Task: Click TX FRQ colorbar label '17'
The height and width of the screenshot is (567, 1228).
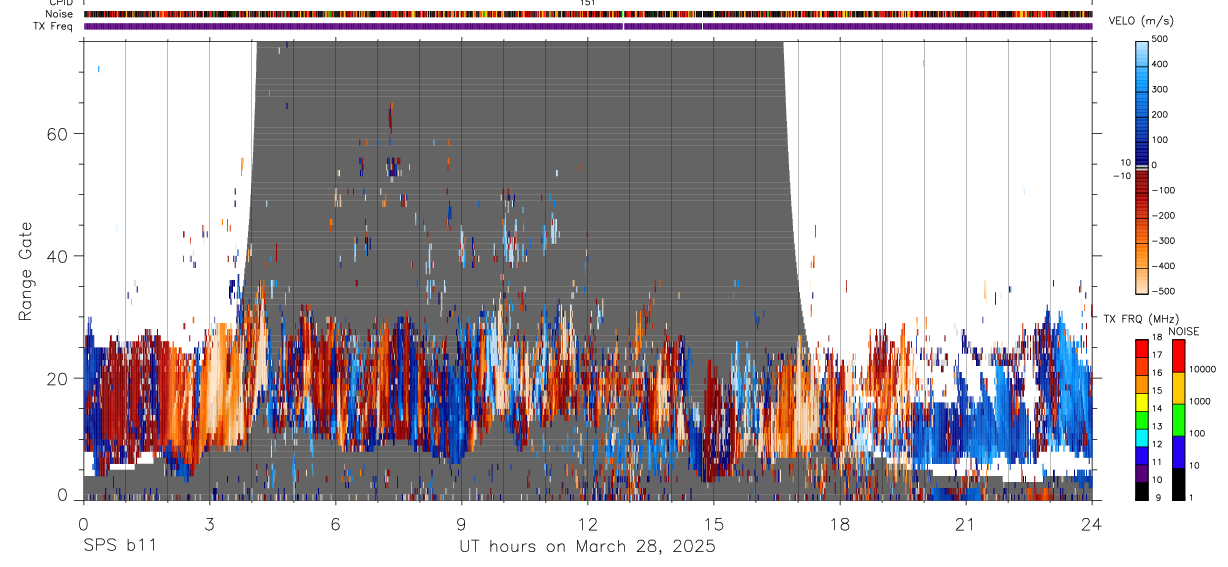Action: pyautogui.click(x=1157, y=355)
